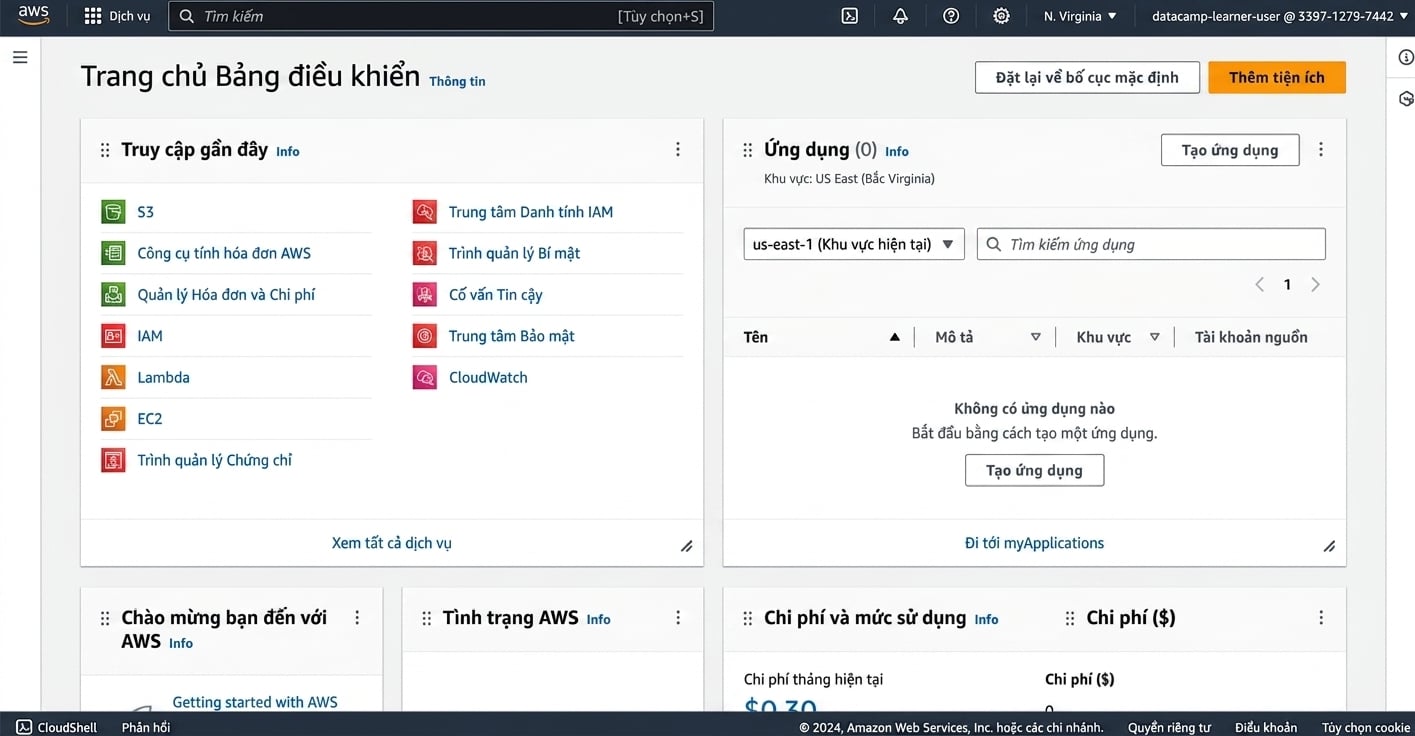Viewport: 1415px width, 736px height.
Task: Open the help question mark icon
Action: click(951, 16)
